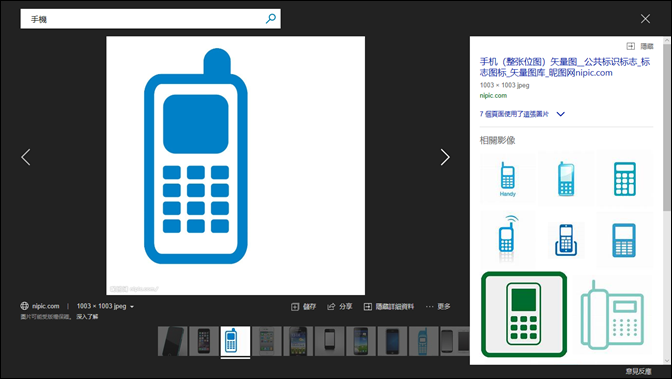Close the image viewer with X
The width and height of the screenshot is (672, 379).
[x=645, y=18]
